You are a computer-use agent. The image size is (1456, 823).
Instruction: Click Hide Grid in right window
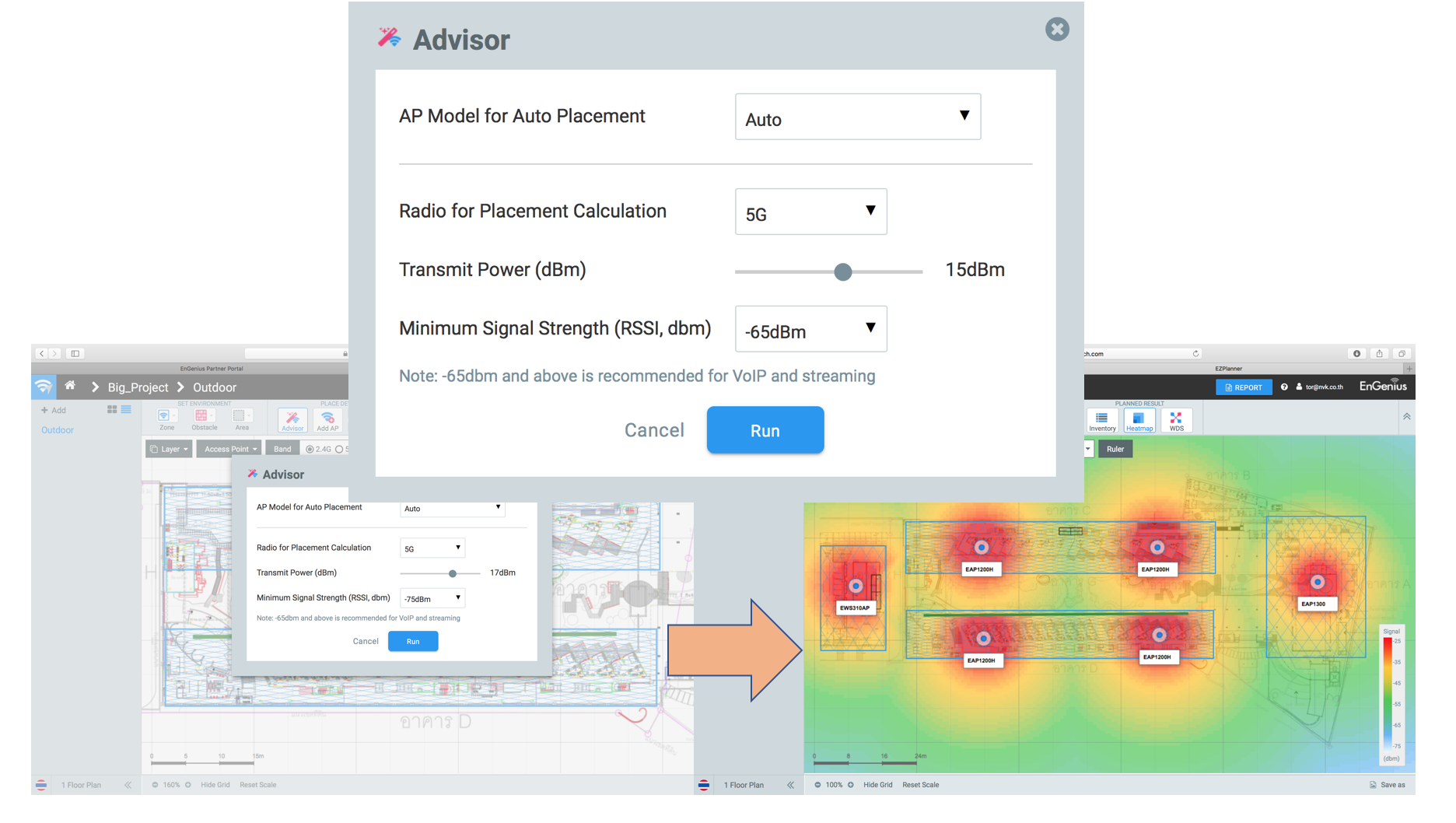pos(878,785)
